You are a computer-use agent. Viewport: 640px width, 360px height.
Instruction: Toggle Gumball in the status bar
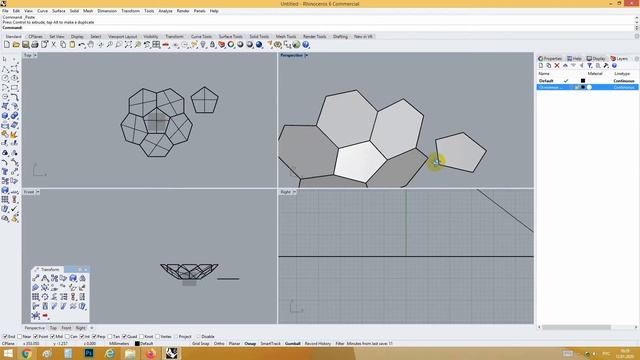pyautogui.click(x=292, y=344)
